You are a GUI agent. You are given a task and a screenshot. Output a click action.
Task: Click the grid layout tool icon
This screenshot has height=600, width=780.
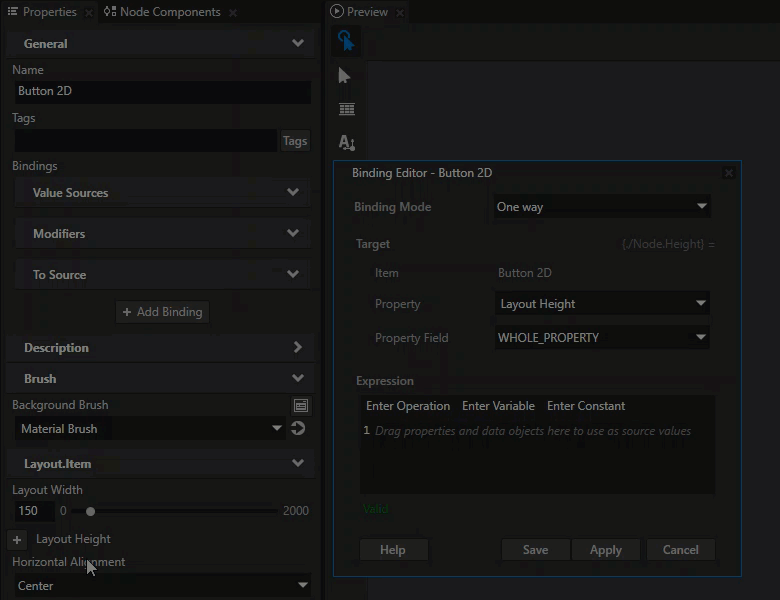[346, 109]
